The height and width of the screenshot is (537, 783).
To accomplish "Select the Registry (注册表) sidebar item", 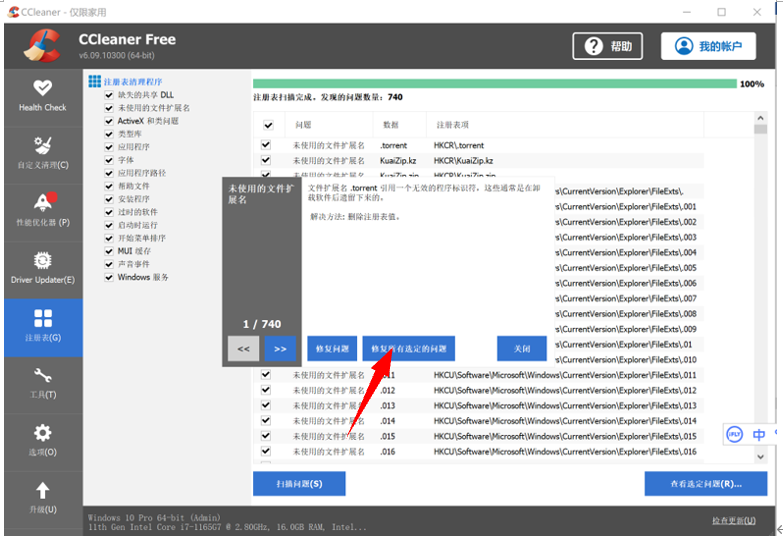I will (x=42, y=327).
